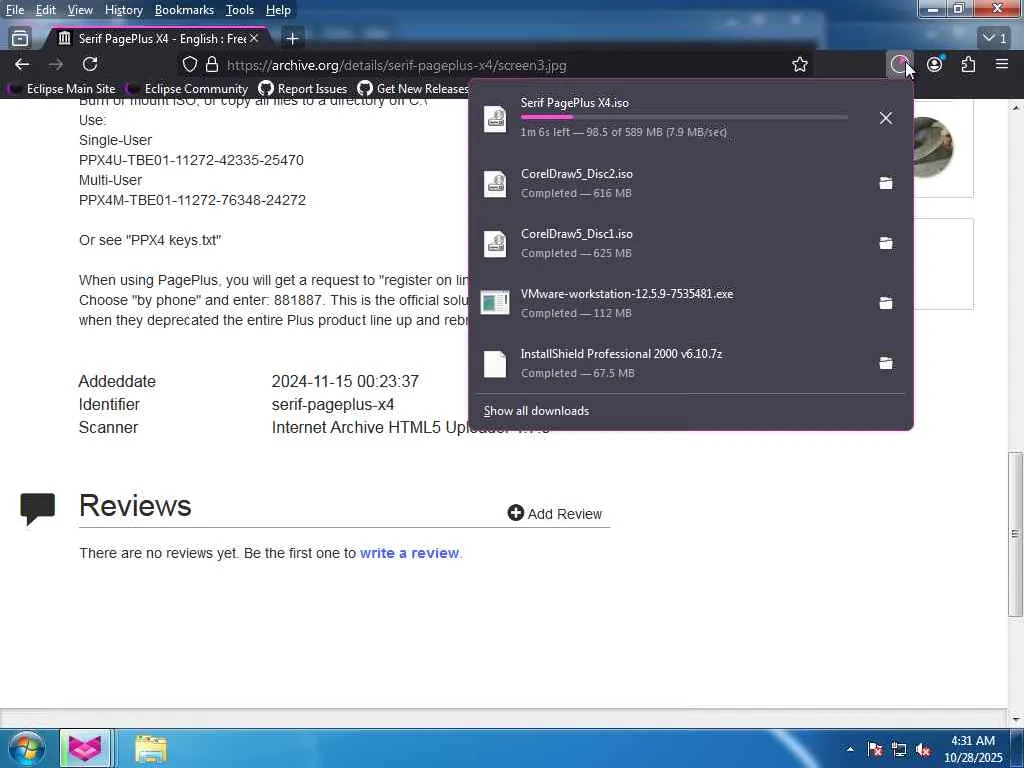The height and width of the screenshot is (768, 1024).
Task: Reload the current page
Action: [x=90, y=64]
